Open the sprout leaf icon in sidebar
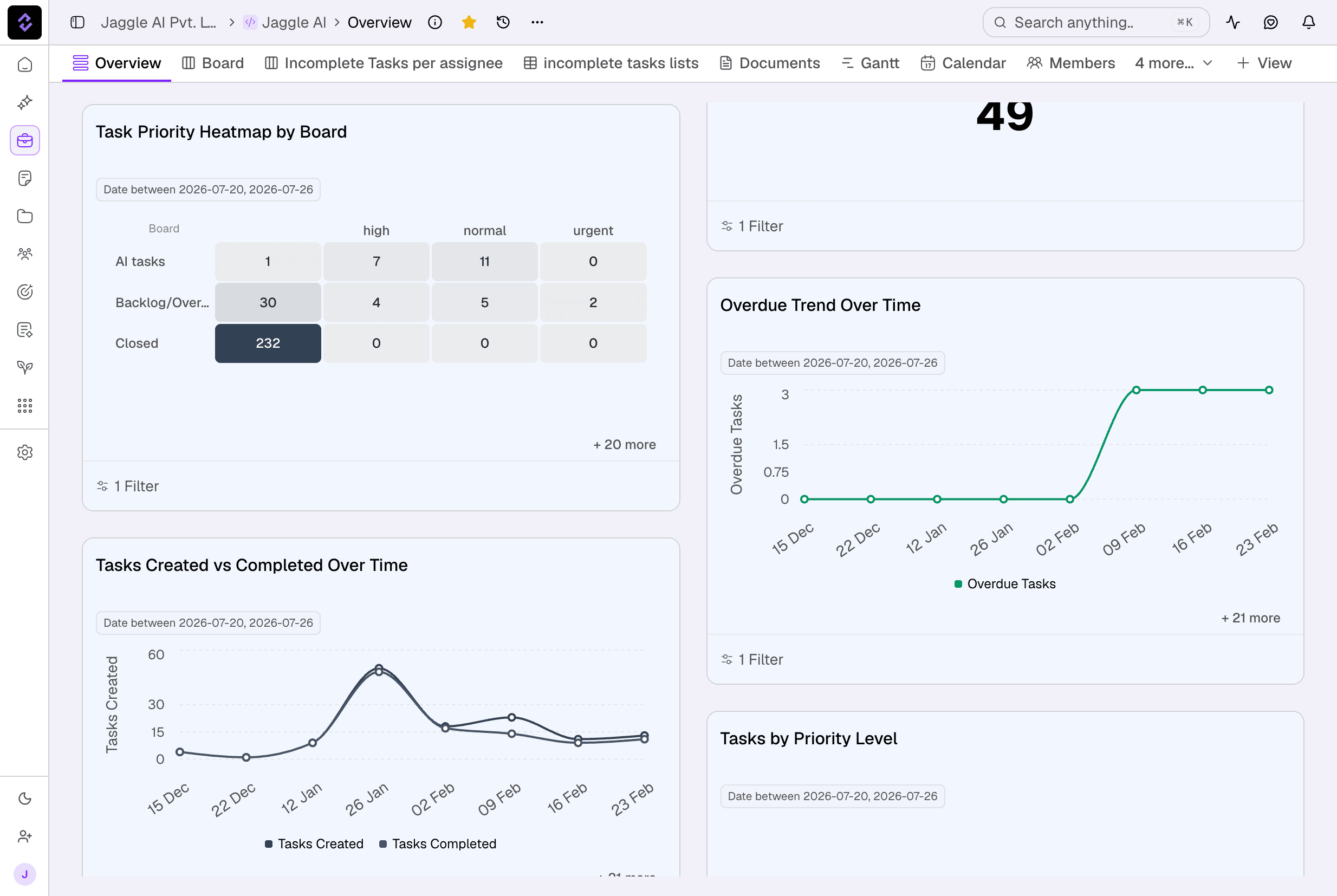The image size is (1337, 896). [24, 367]
